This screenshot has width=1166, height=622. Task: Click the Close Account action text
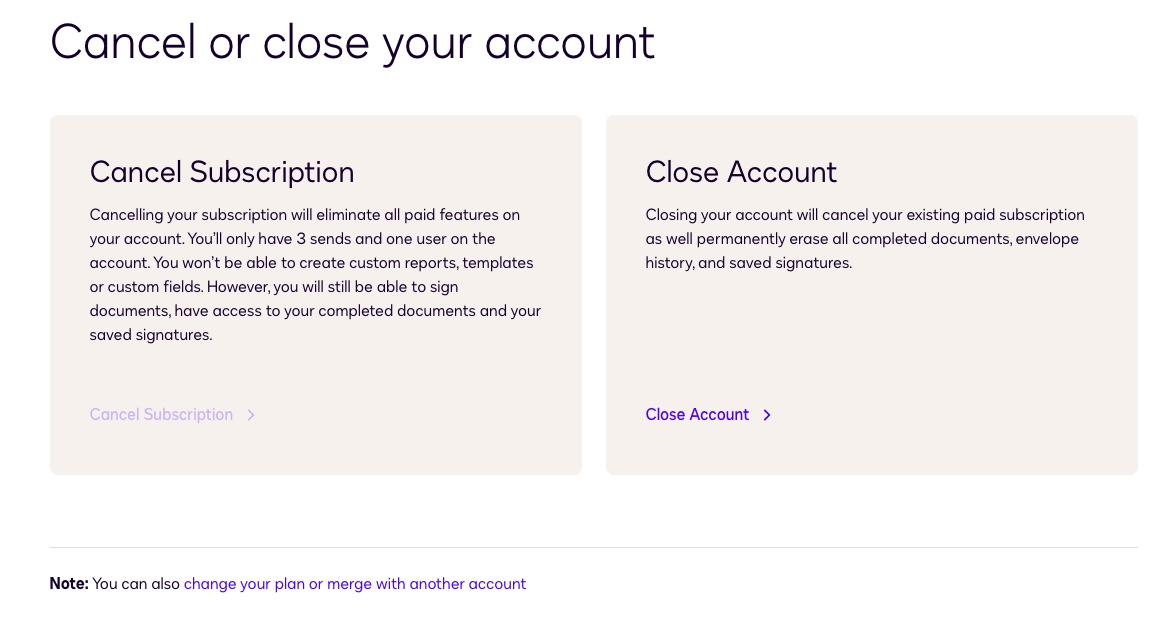point(697,414)
